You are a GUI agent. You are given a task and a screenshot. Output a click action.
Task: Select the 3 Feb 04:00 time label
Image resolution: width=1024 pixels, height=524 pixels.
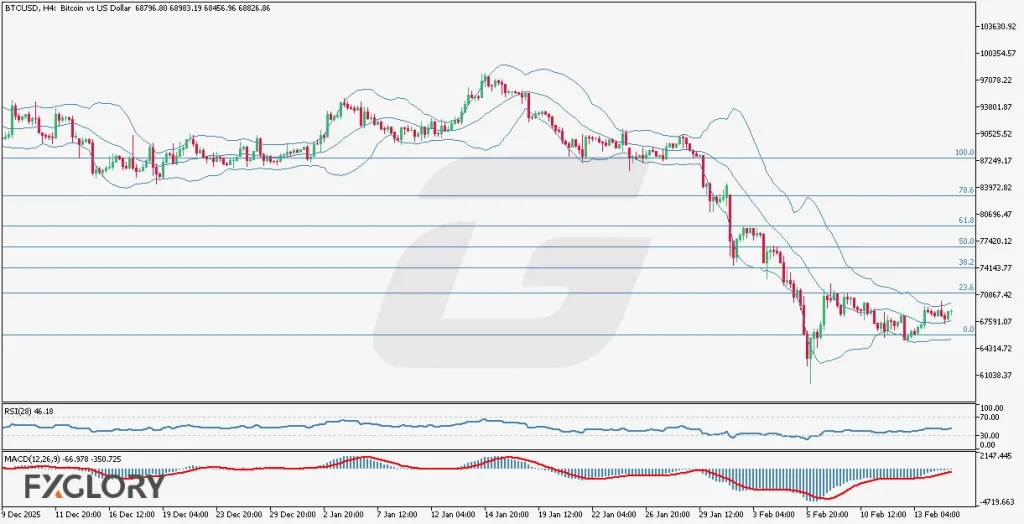pyautogui.click(x=774, y=515)
